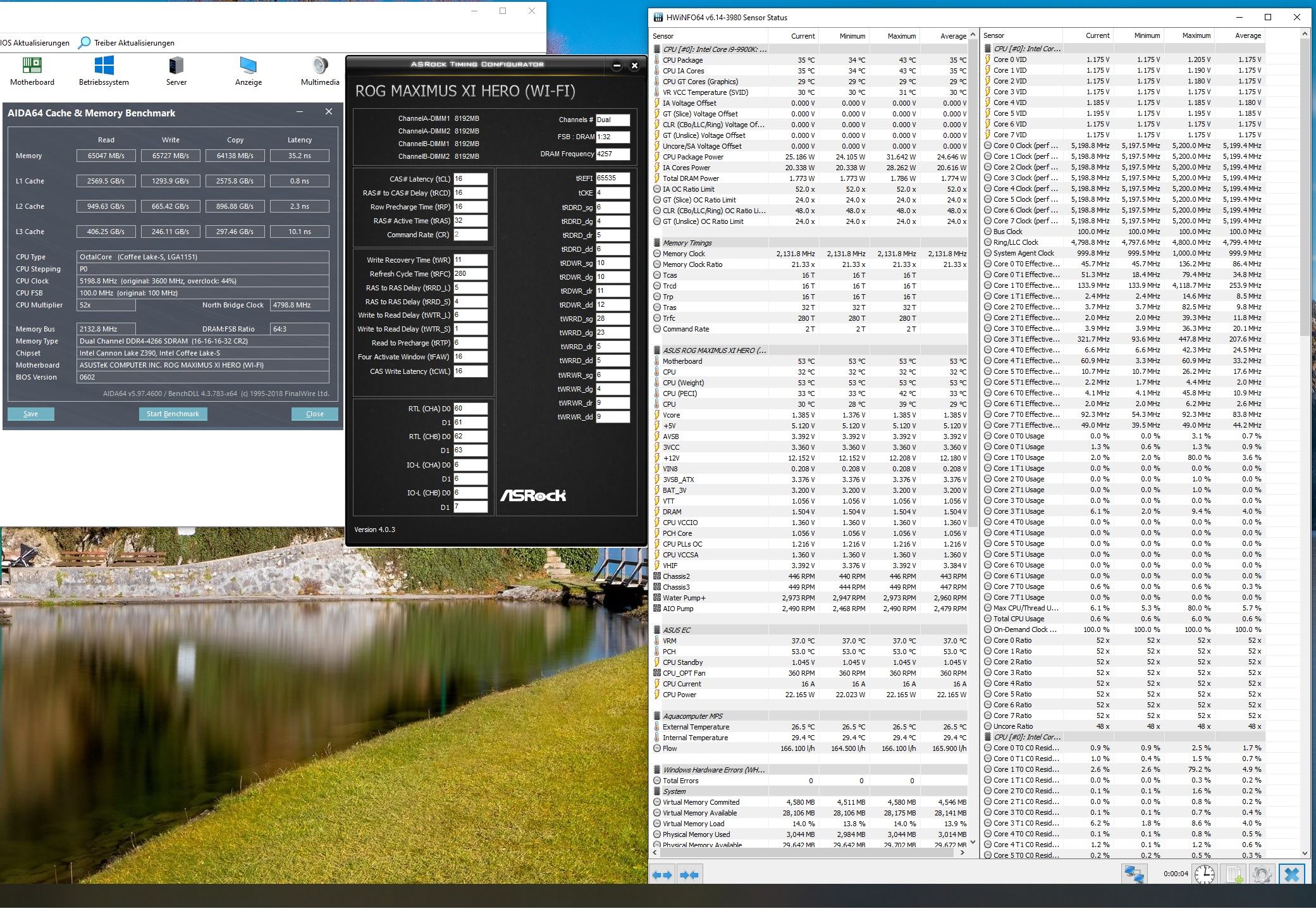Click the HWiNFO64 title bar icon

pos(658,18)
